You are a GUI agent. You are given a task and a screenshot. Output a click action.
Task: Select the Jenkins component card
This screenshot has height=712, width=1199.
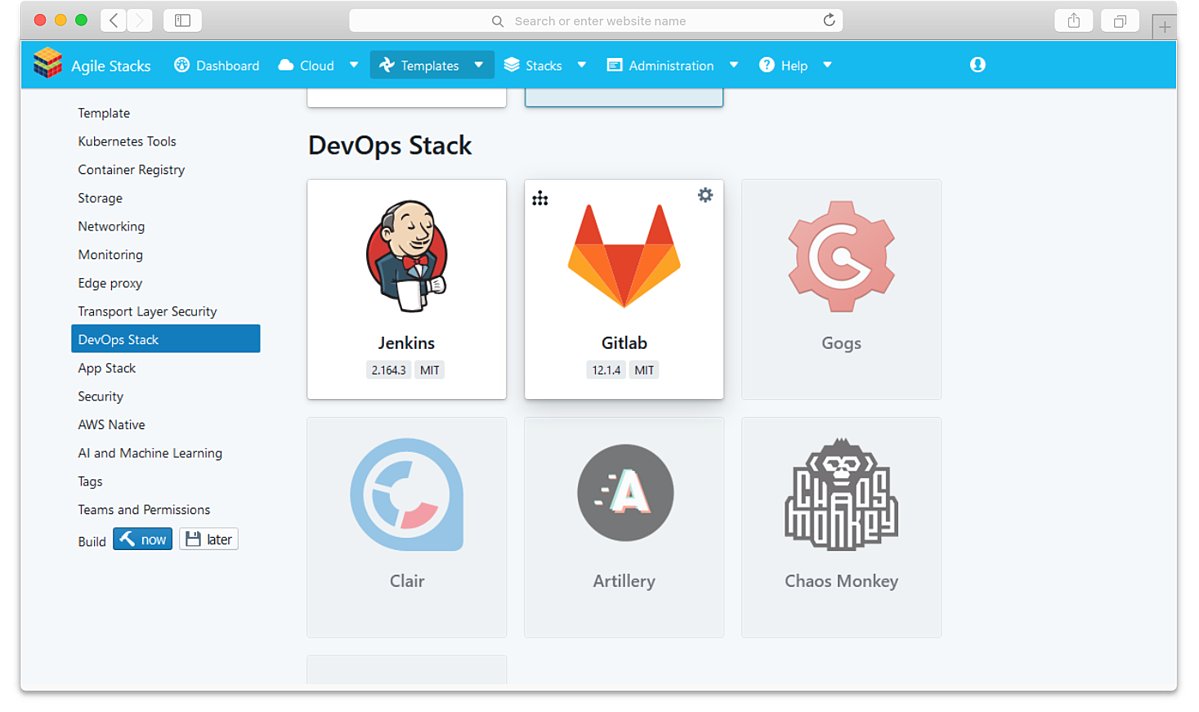(x=407, y=289)
